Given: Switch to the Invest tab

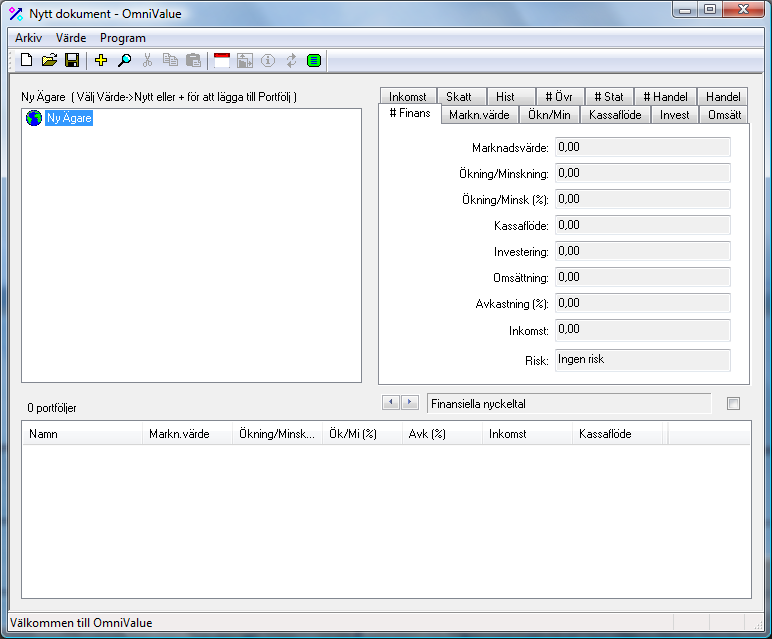Looking at the screenshot, I should pyautogui.click(x=675, y=115).
